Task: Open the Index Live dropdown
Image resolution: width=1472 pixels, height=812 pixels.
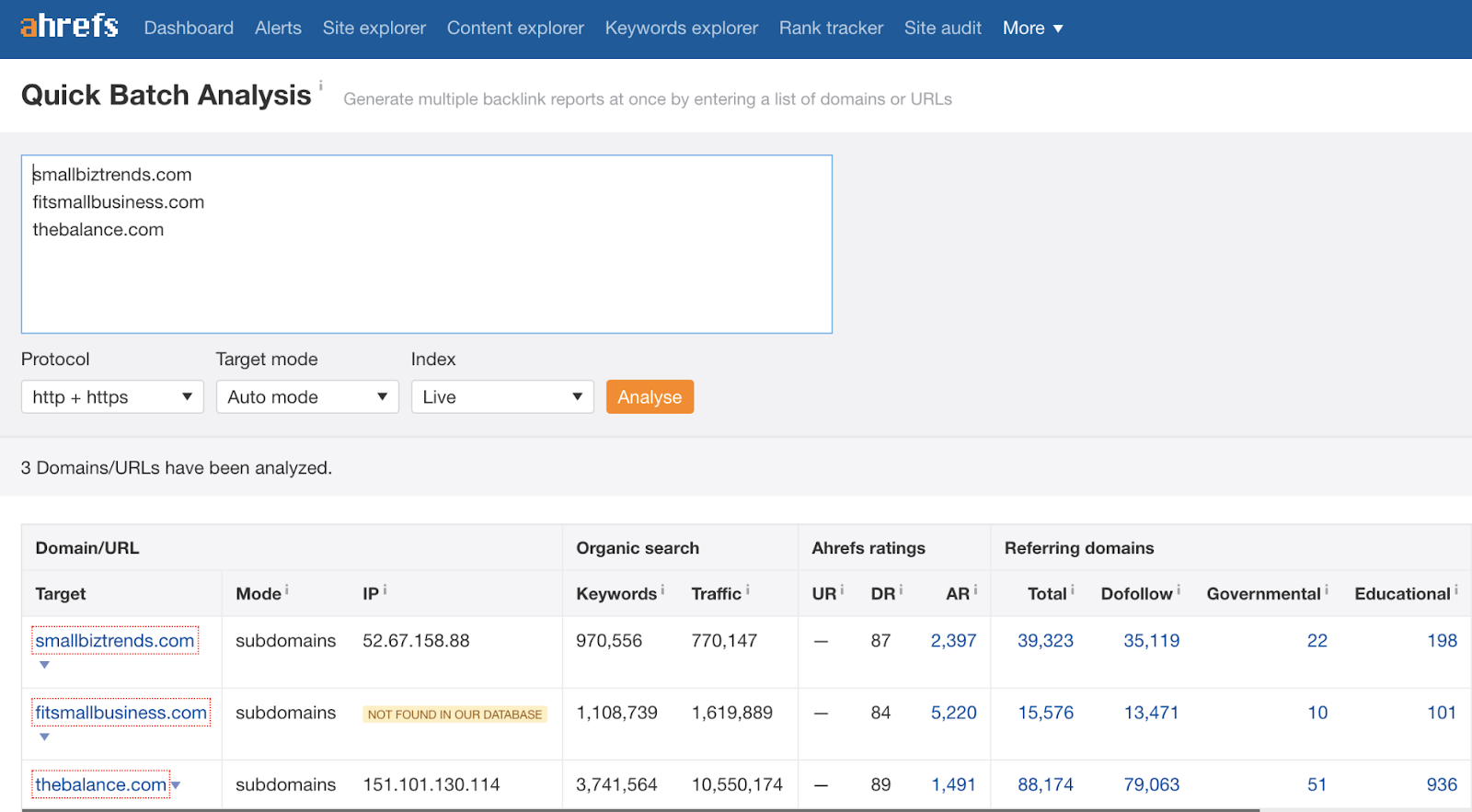Action: click(502, 397)
